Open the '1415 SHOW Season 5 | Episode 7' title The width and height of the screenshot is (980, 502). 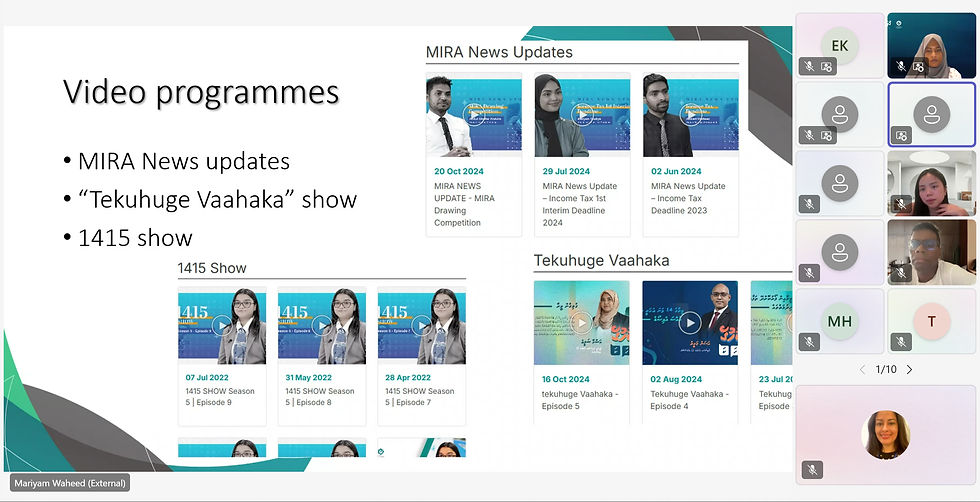click(x=420, y=397)
